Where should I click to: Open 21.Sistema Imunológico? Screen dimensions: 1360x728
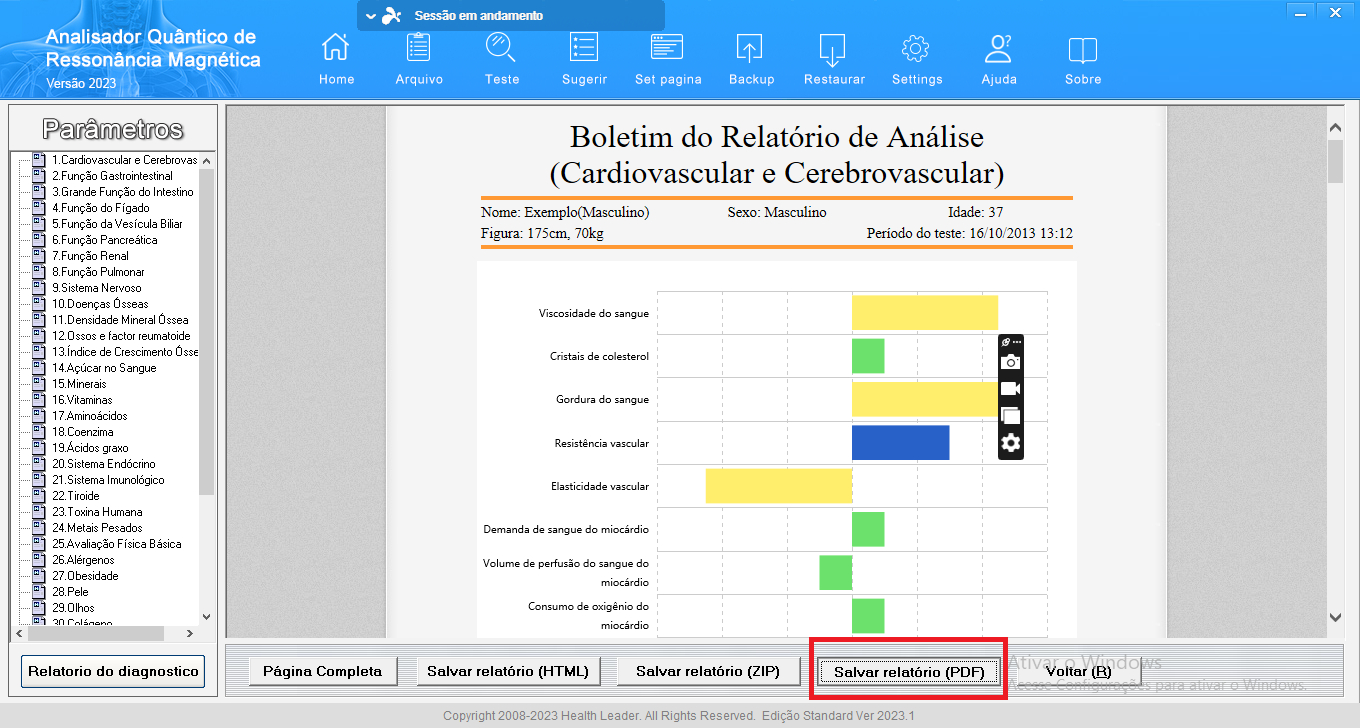[x=108, y=480]
